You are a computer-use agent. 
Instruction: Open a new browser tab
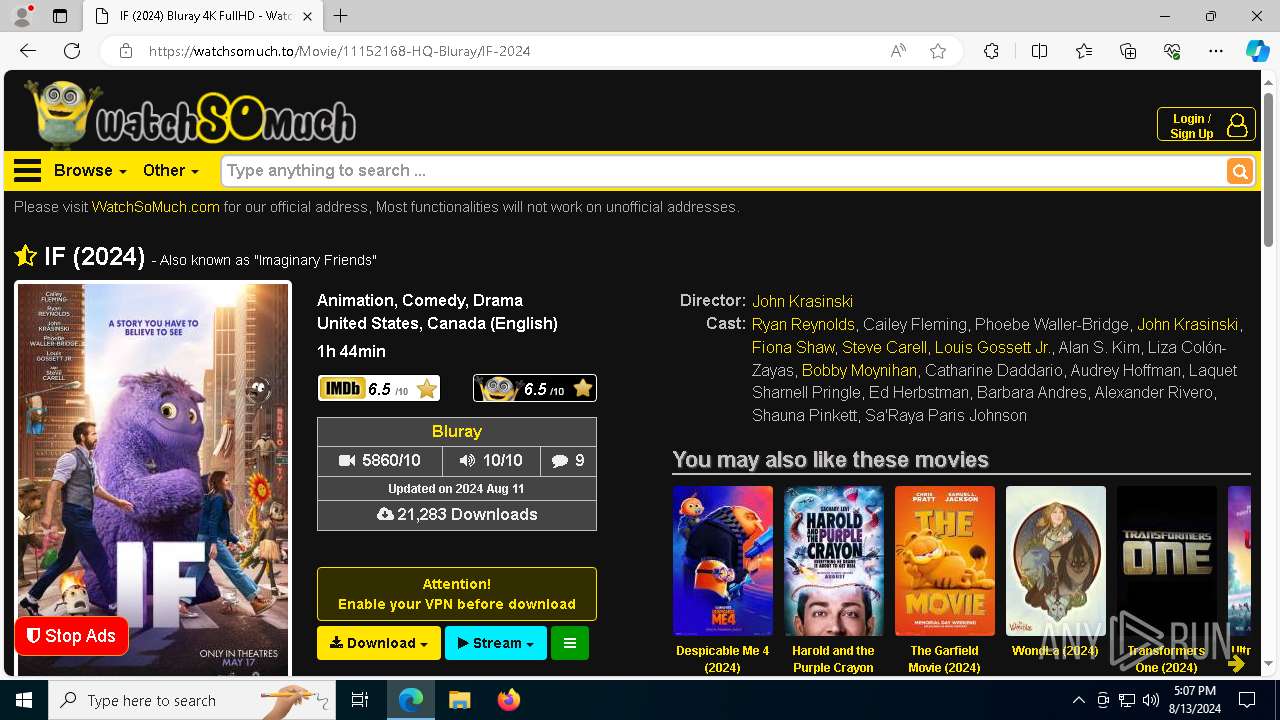[x=341, y=16]
